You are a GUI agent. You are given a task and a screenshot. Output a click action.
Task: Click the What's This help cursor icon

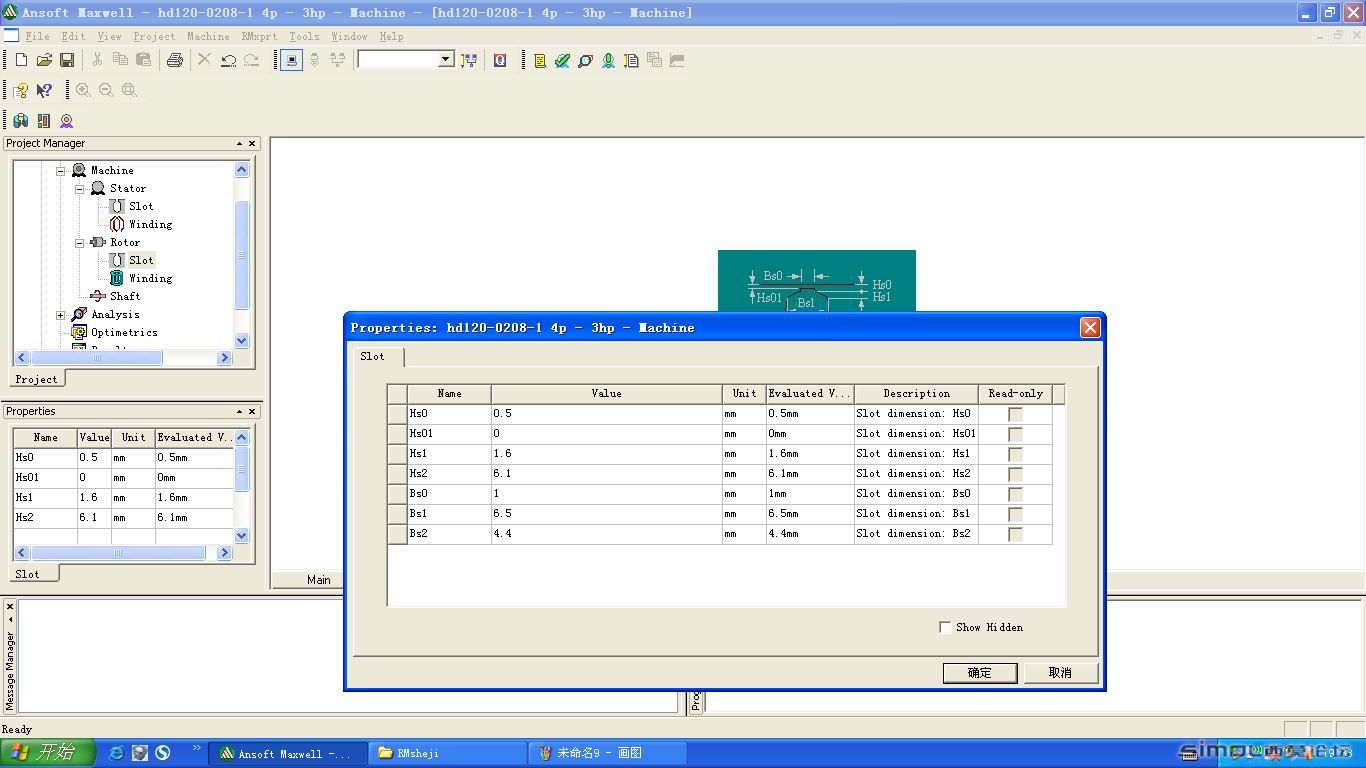click(x=44, y=90)
